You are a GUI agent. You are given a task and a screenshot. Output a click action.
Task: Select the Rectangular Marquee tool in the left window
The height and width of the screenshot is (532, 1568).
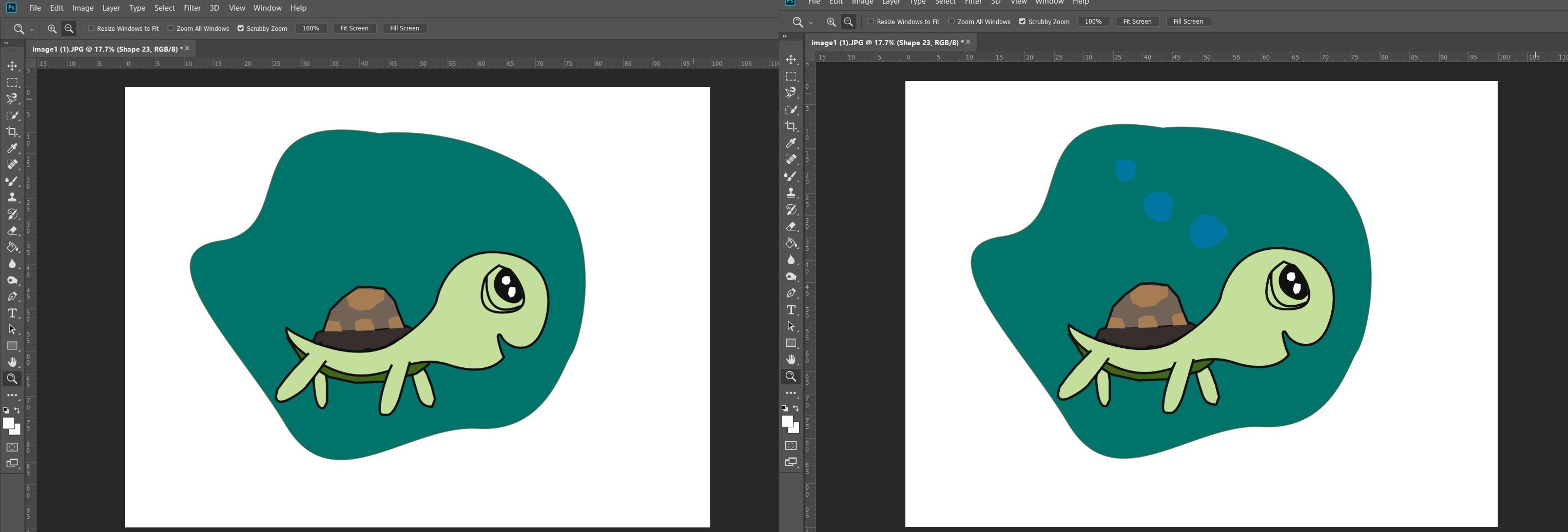coord(12,82)
